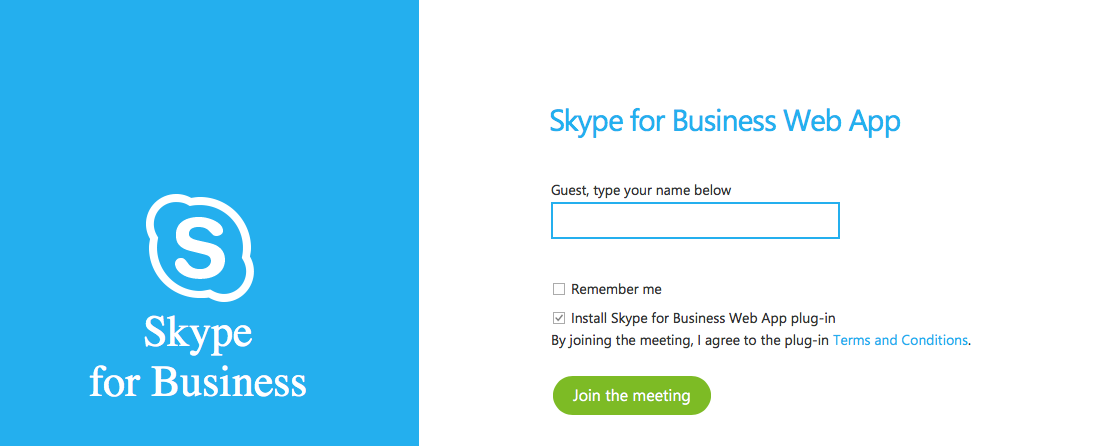Click the word Skype under the logo
This screenshot has height=446, width=1110.
198,333
